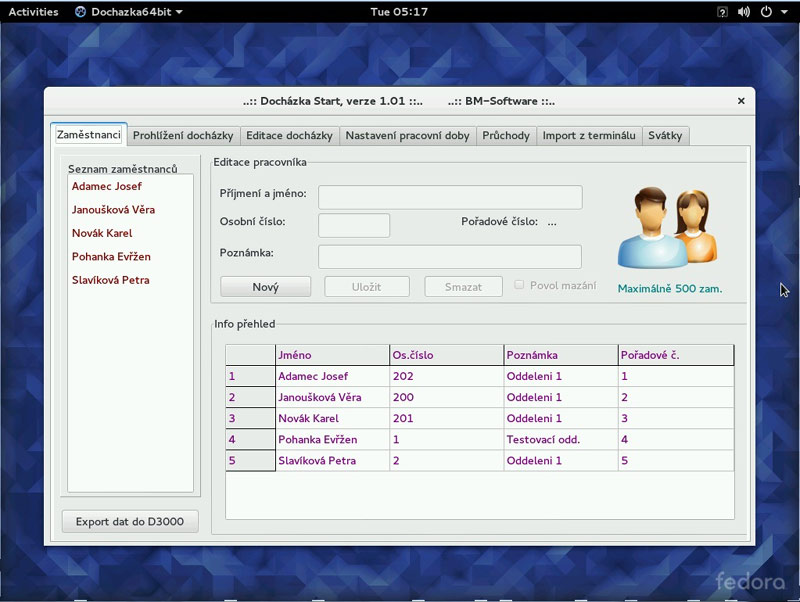The image size is (800, 602).
Task: Click into the Osobní číslo field
Action: click(354, 225)
